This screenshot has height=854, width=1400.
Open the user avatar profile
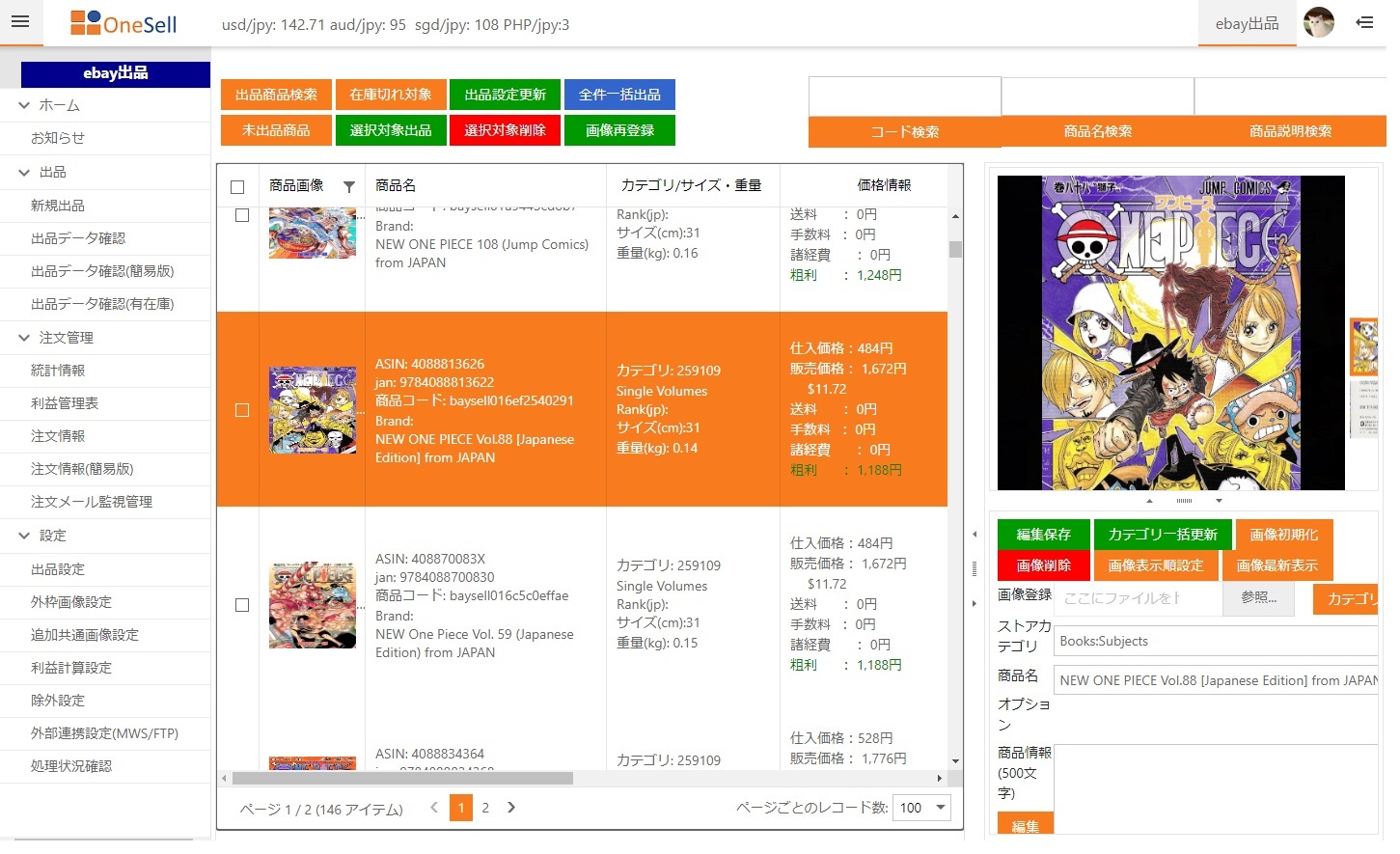(1318, 22)
